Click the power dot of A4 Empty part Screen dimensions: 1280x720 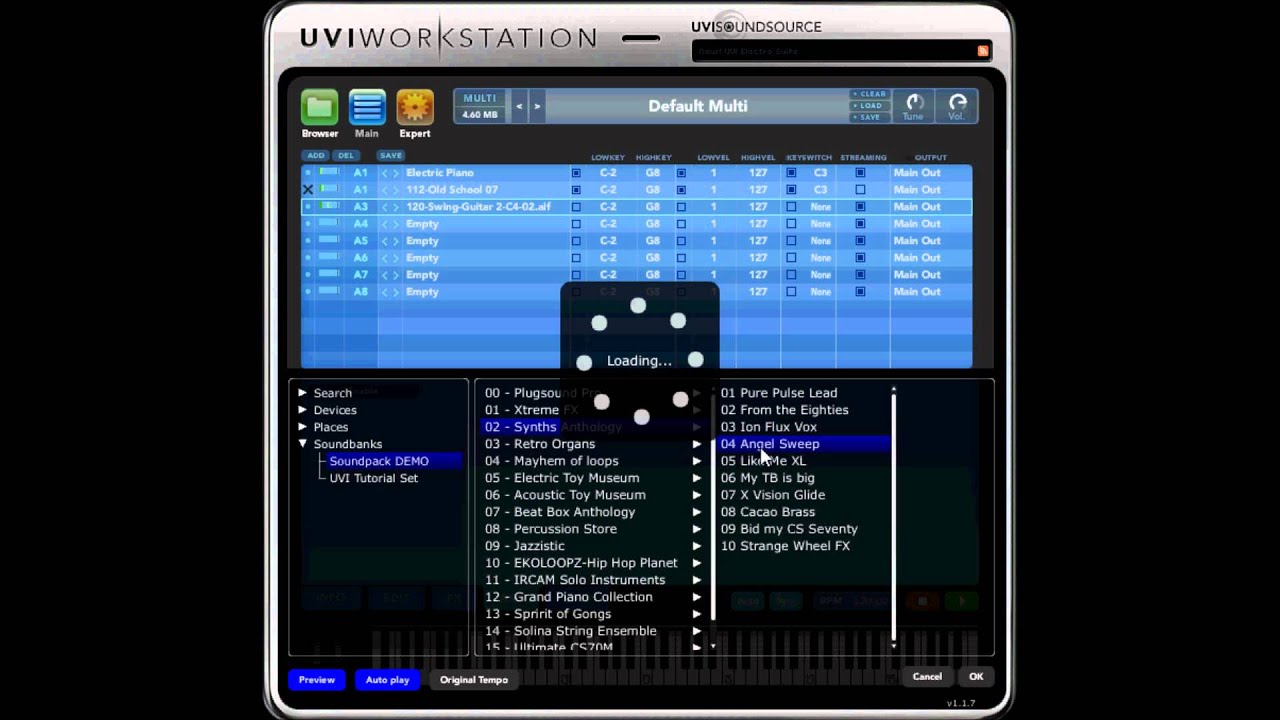click(x=308, y=224)
